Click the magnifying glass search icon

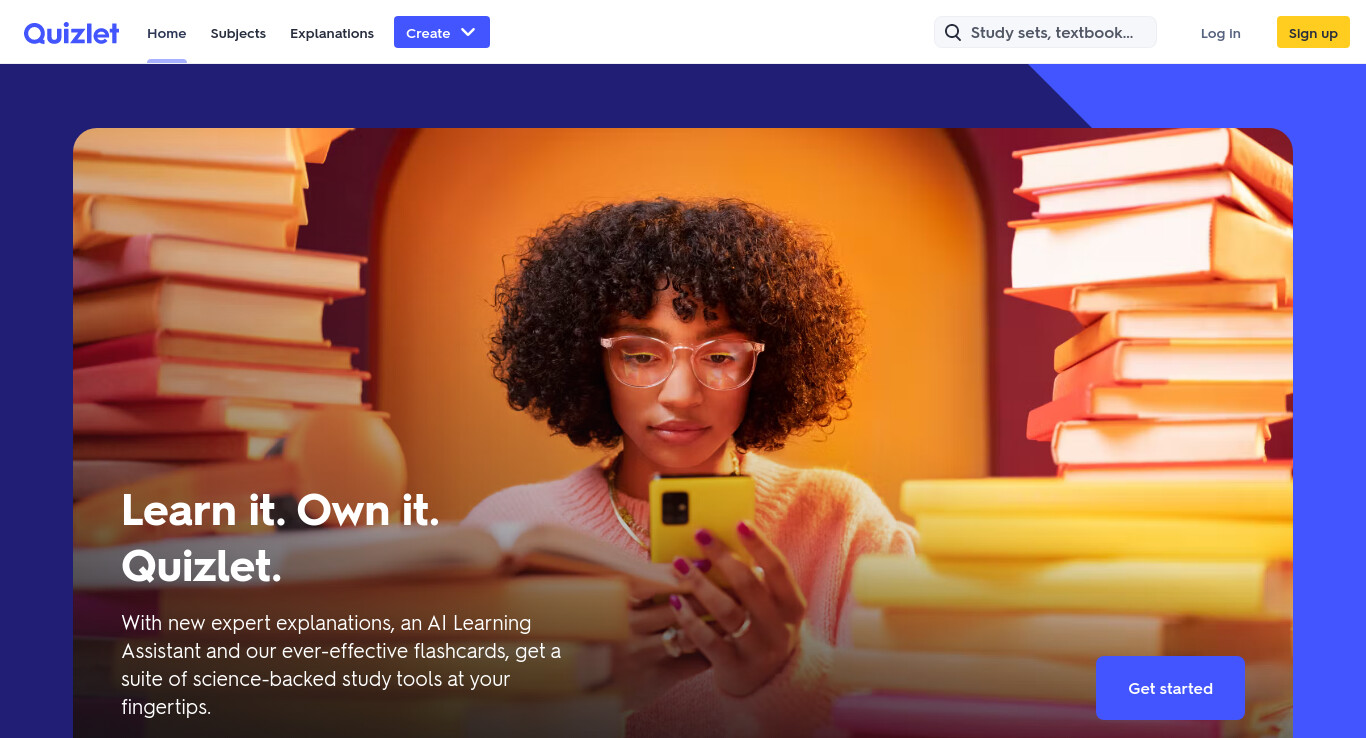click(953, 33)
